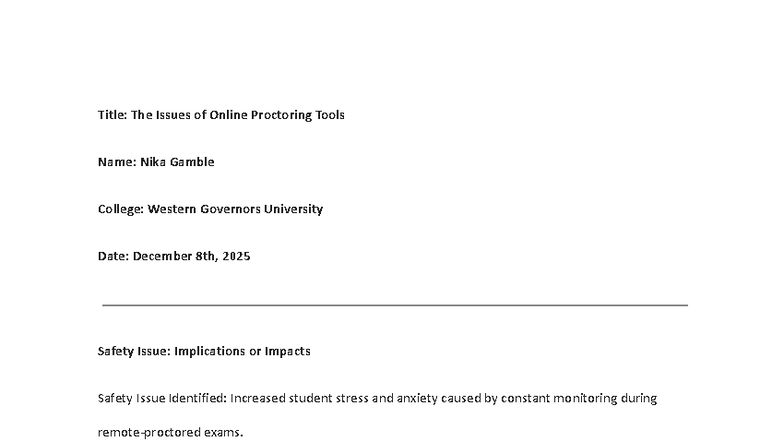This screenshot has height=441, width=784.
Task: Click on "Western Governors University" text
Action: [236, 209]
